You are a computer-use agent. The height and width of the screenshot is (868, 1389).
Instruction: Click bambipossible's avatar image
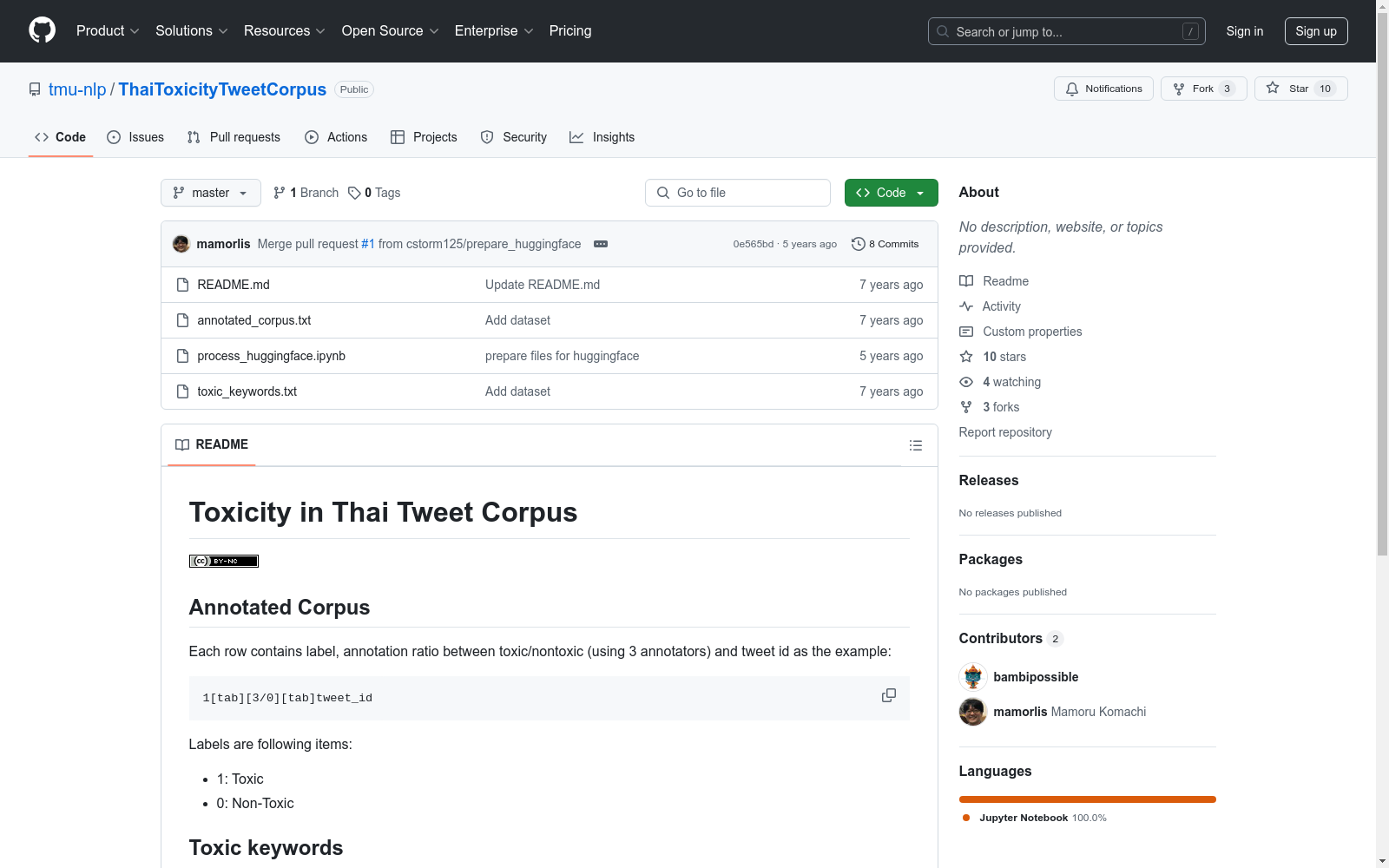[x=973, y=677]
